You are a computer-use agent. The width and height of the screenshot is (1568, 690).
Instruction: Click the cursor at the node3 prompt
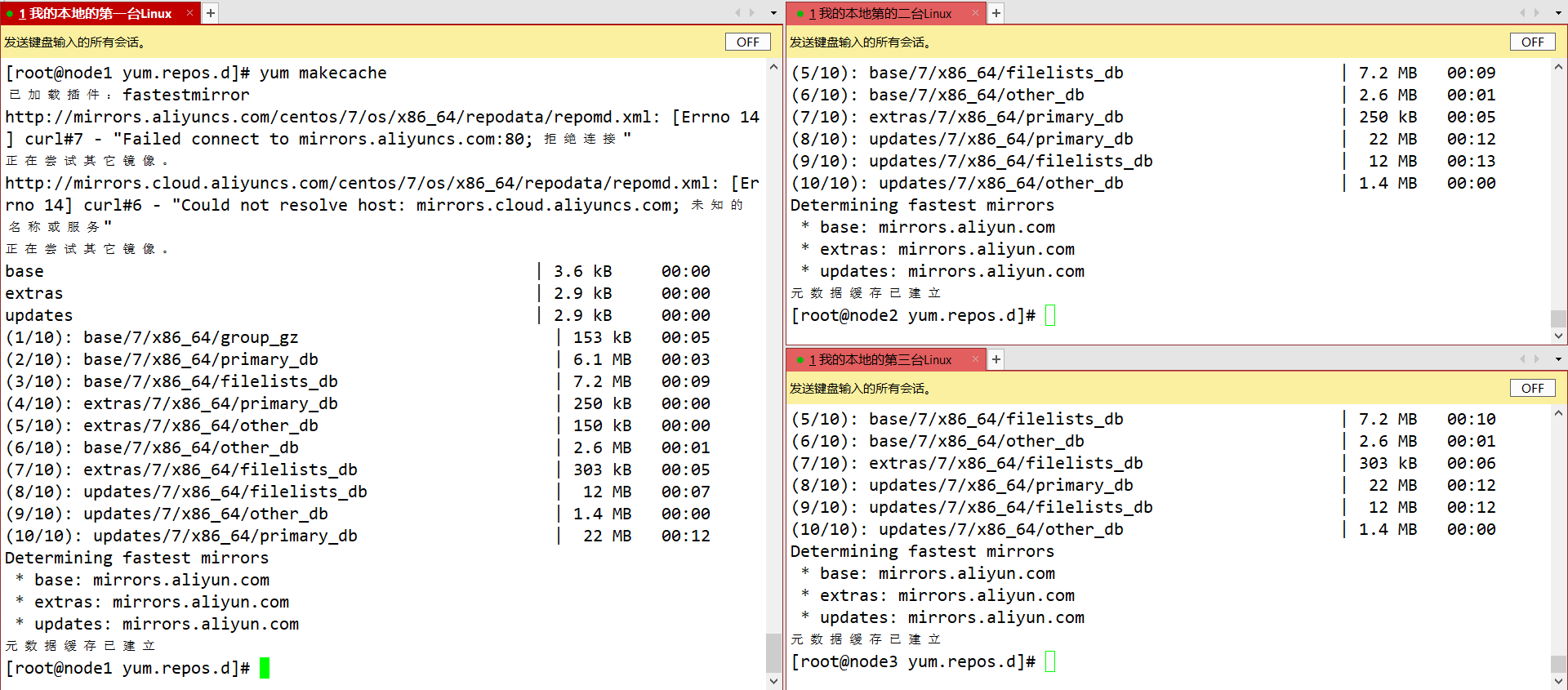1050,661
